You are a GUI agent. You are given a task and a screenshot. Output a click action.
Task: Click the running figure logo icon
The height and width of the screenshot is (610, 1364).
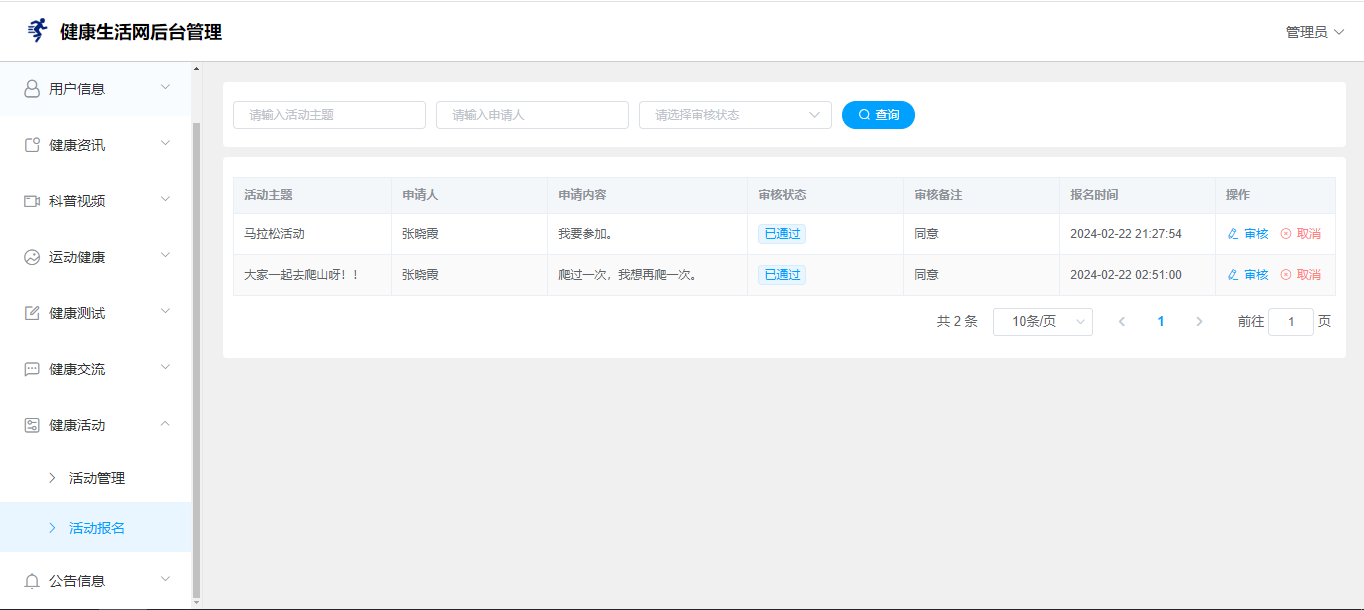point(37,31)
